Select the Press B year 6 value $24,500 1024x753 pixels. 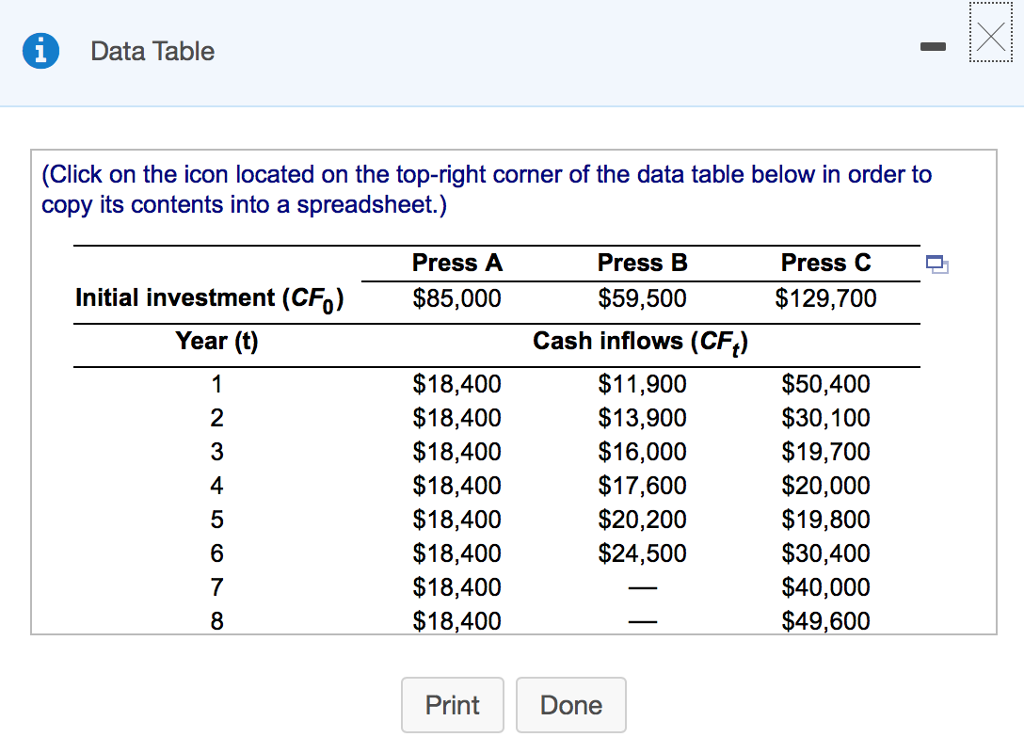[642, 553]
